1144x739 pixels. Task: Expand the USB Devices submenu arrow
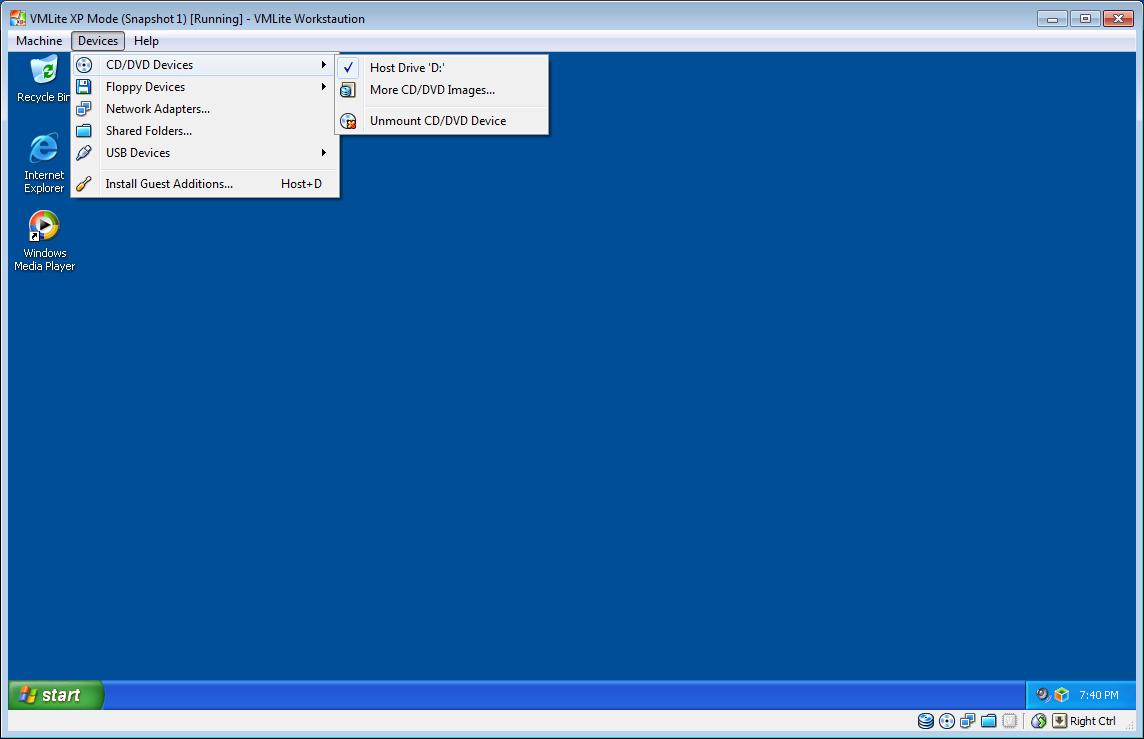pyautogui.click(x=323, y=152)
